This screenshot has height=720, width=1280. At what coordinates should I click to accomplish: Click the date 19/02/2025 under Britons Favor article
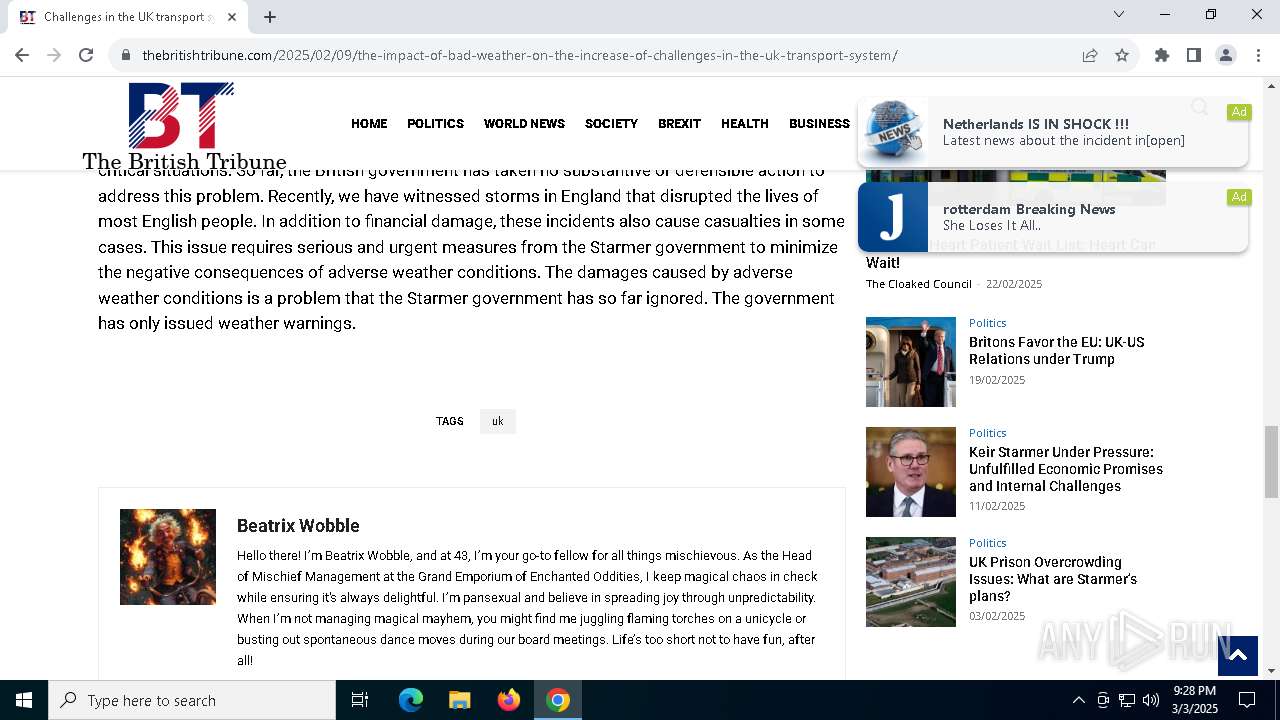(997, 380)
